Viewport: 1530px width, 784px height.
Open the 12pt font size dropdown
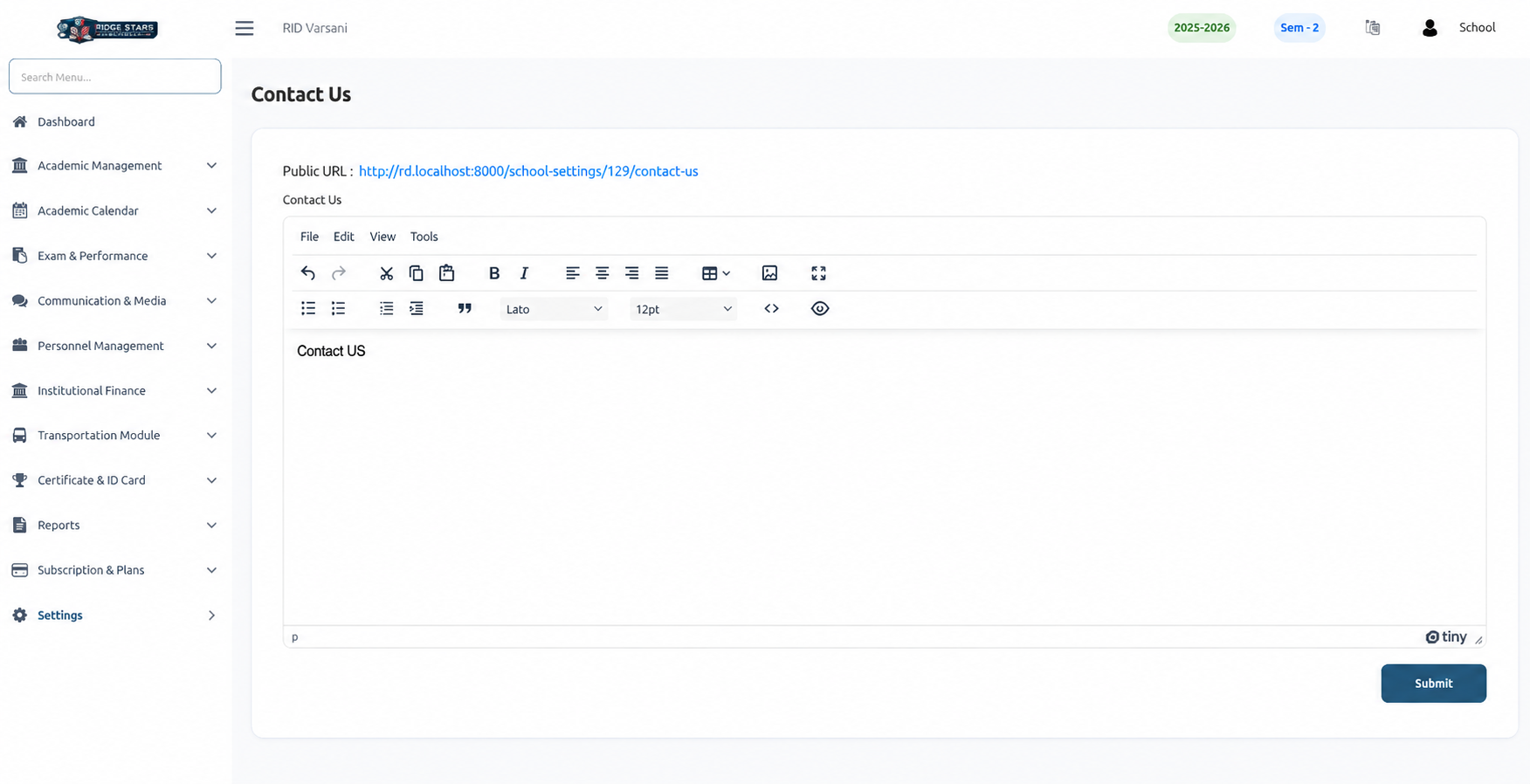point(683,309)
